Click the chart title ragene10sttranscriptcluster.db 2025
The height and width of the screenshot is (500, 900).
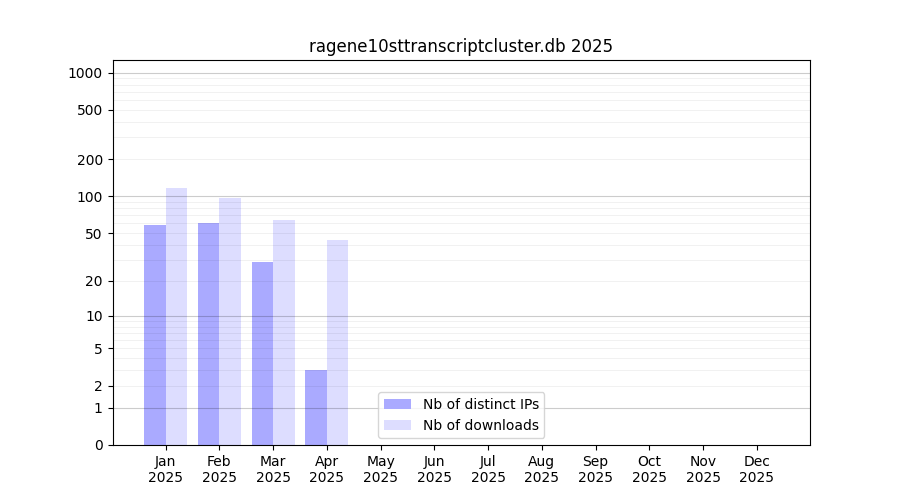(461, 46)
